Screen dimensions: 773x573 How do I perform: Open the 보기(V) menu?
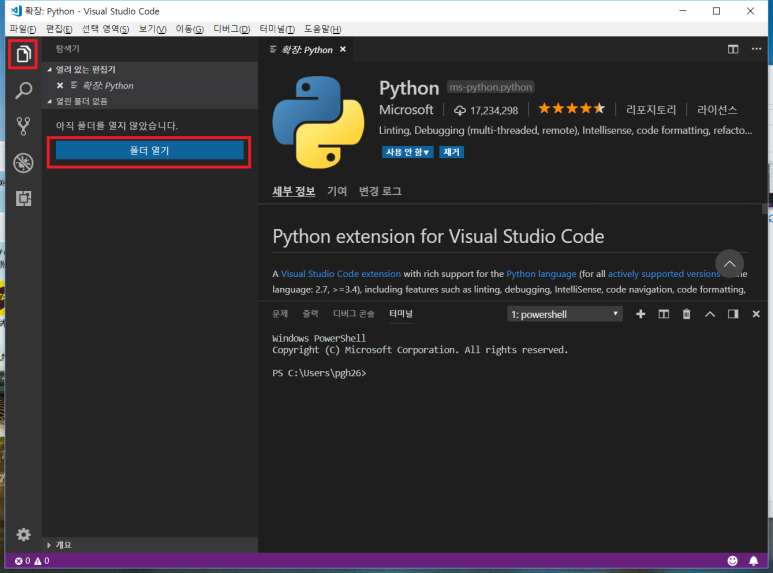click(x=152, y=29)
